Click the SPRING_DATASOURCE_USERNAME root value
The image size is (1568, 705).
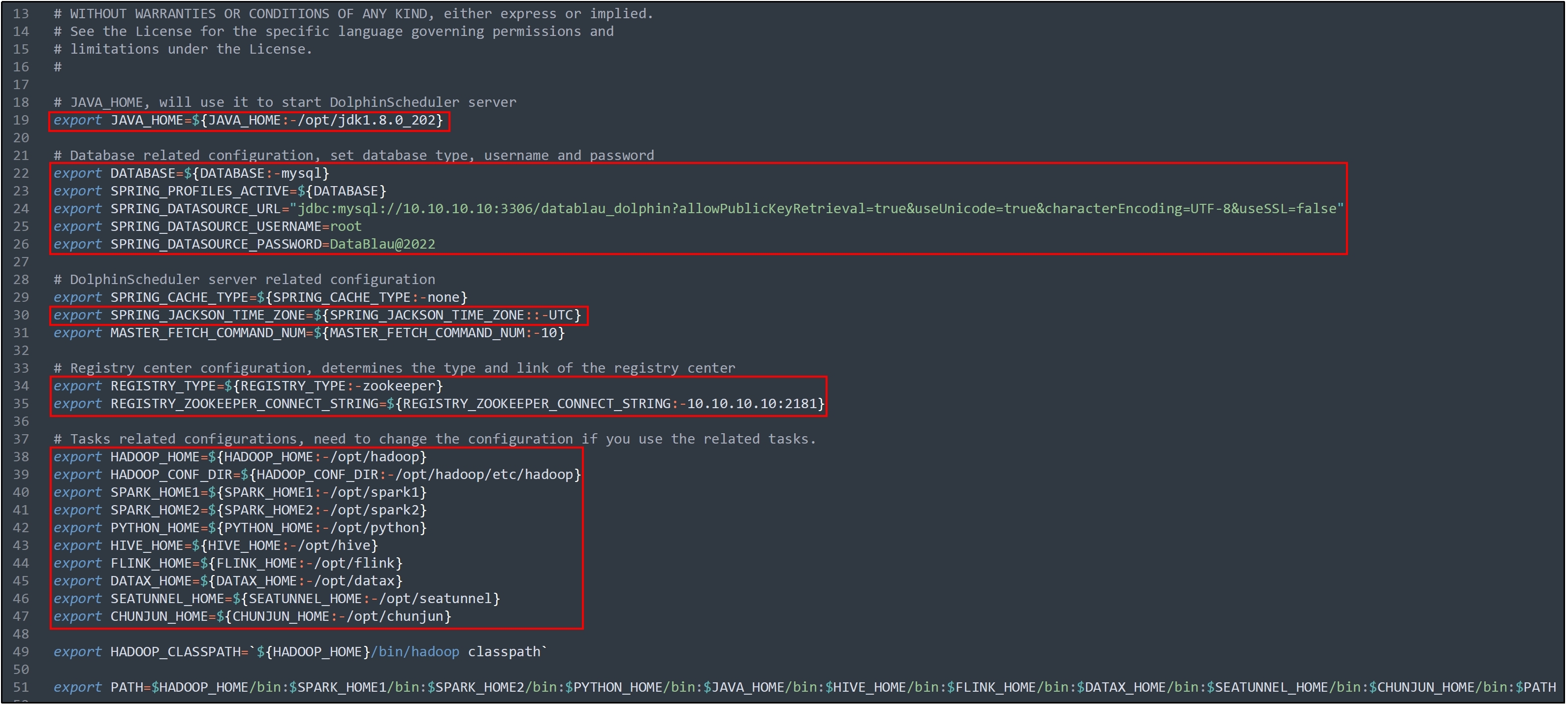(x=346, y=226)
